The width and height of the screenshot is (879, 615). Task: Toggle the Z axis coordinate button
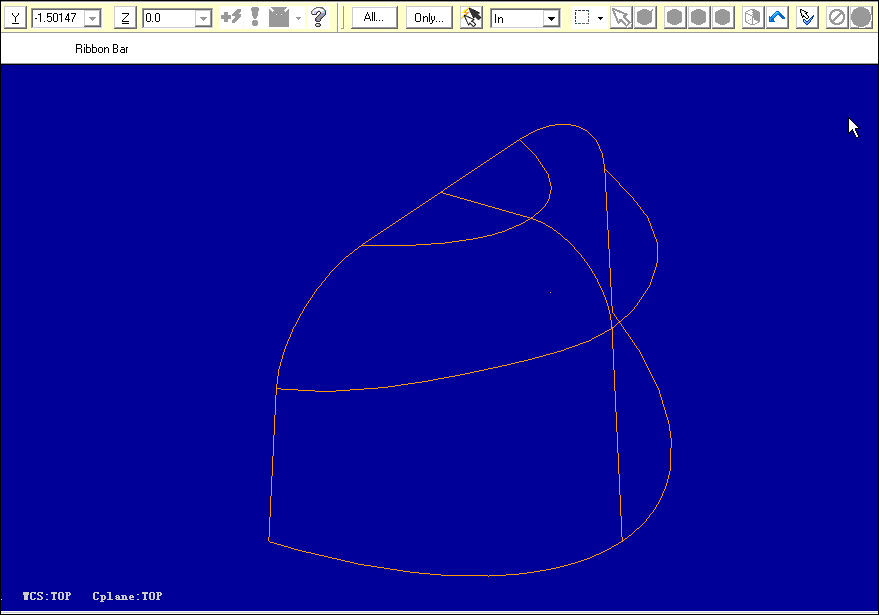pos(124,16)
